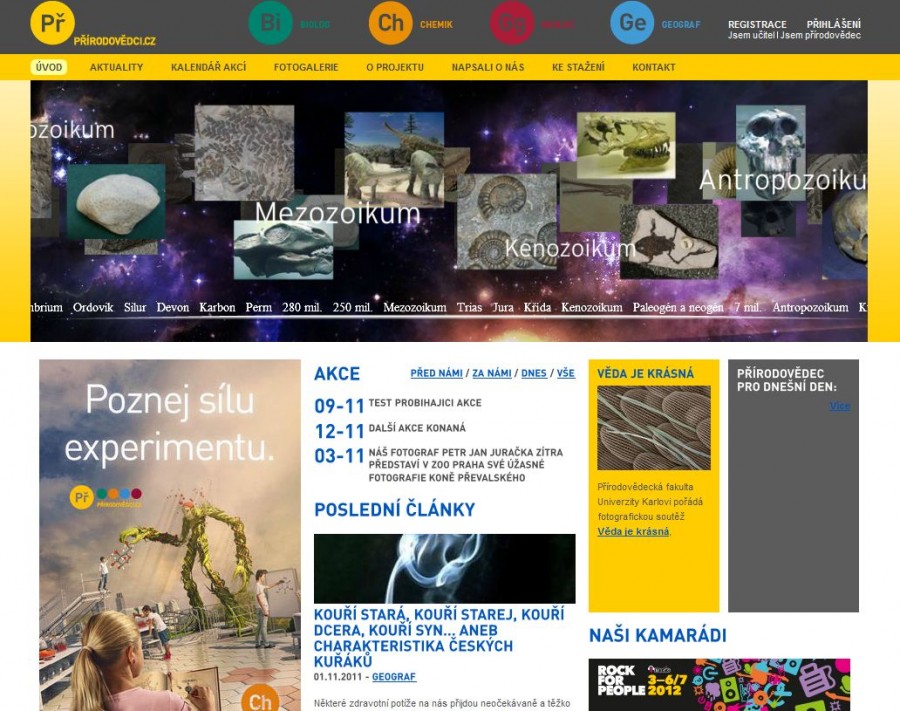
Task: Open the ammonite fossils image
Action: [506, 207]
